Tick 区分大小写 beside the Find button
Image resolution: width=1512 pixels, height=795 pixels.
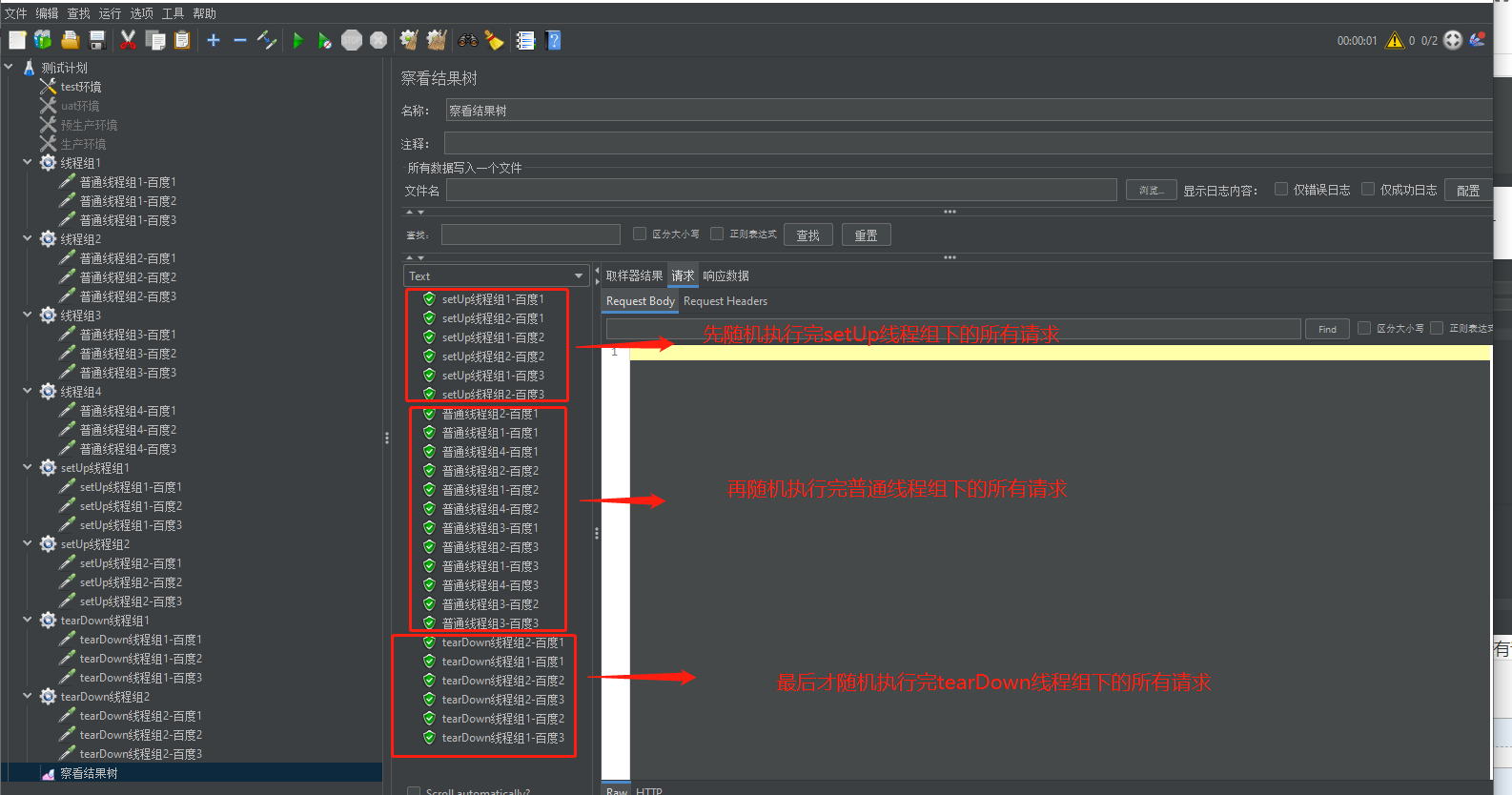(x=1364, y=328)
